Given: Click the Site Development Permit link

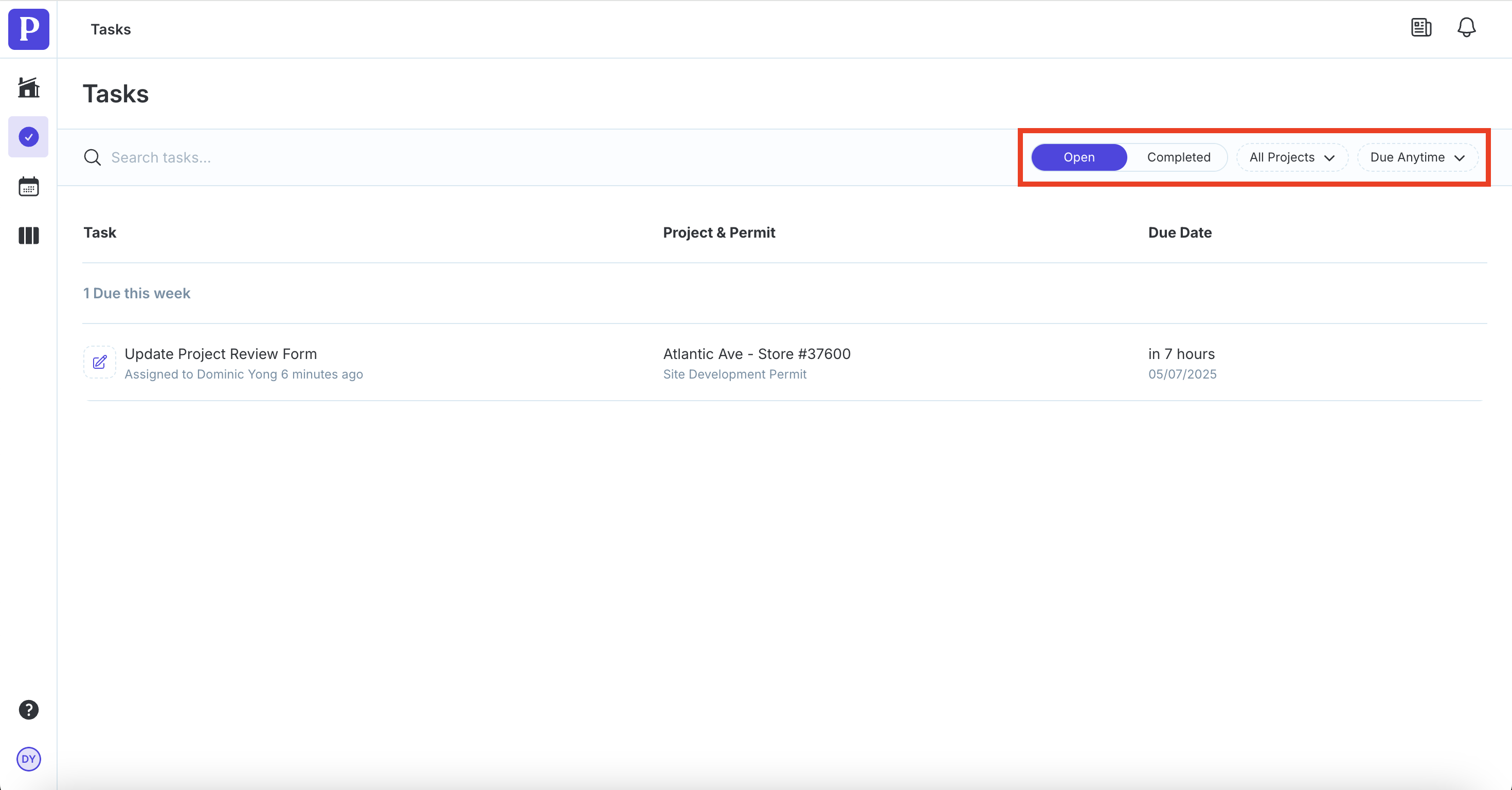Looking at the screenshot, I should pos(734,374).
